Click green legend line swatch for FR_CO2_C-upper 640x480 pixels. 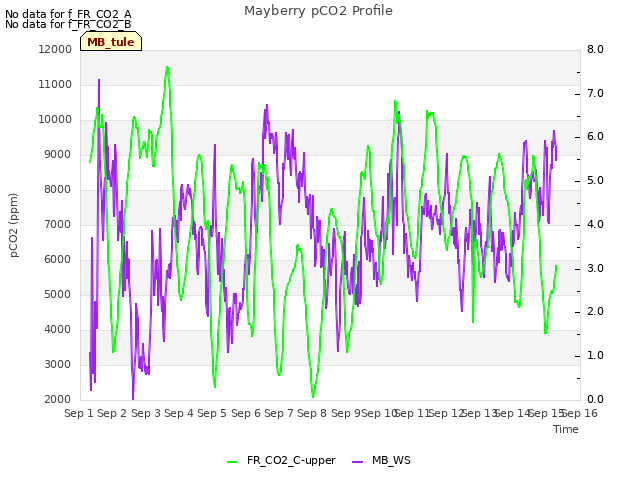(232, 462)
